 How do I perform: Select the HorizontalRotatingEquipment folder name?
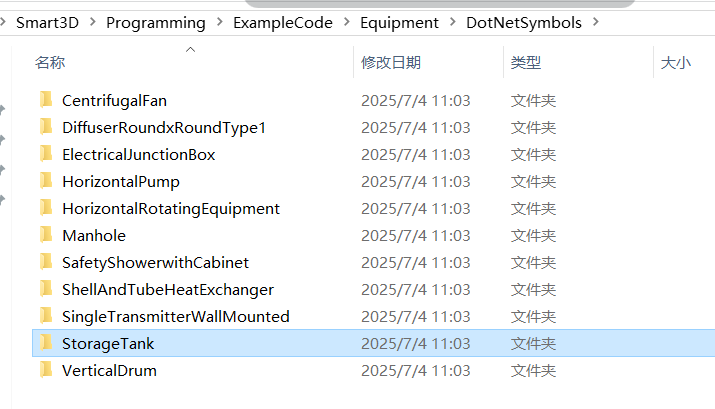click(x=171, y=208)
